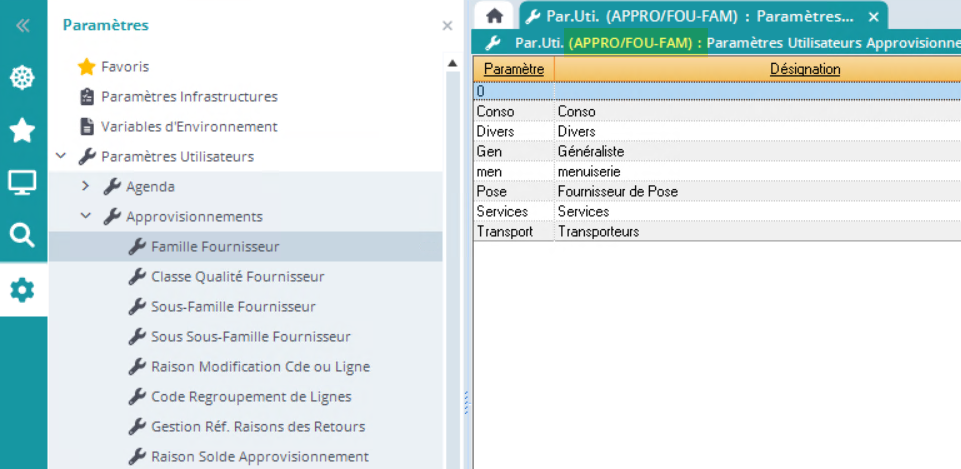Open the search magnifier sidebar icon
Image resolution: width=961 pixels, height=469 pixels.
pos(22,236)
